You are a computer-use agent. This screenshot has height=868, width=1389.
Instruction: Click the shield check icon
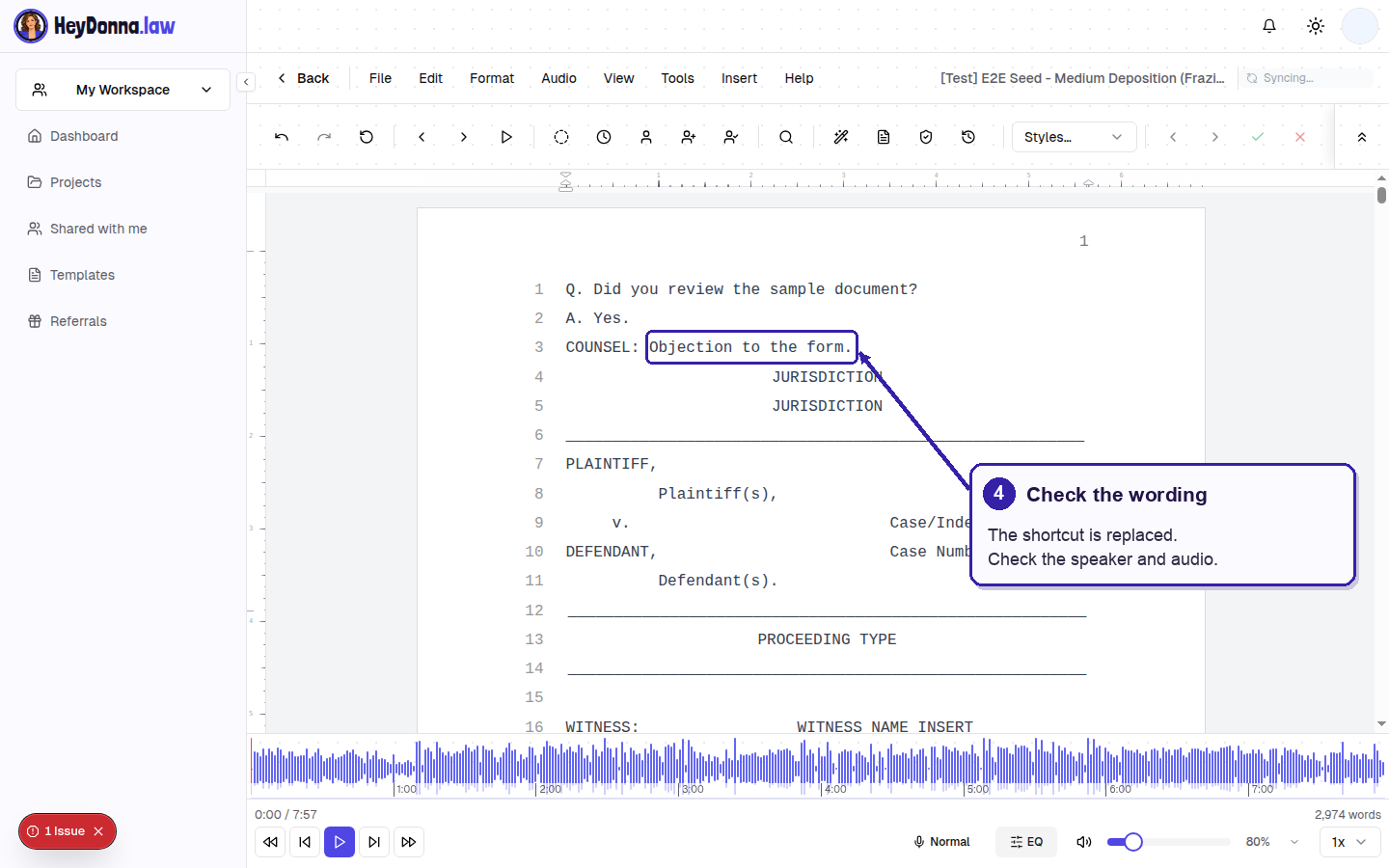926,137
